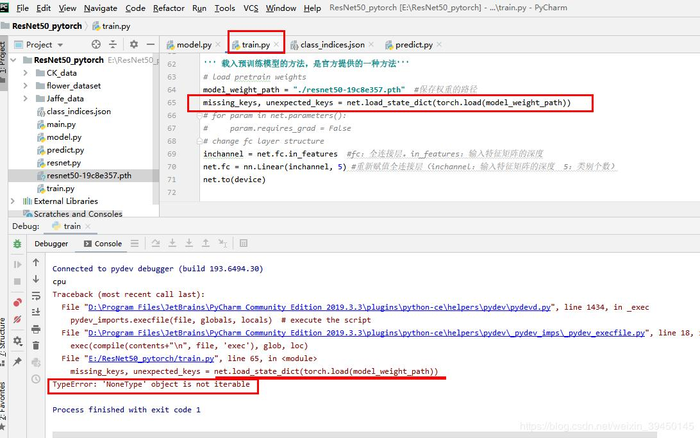Click Step Into My Code icon
The image size is (700, 438).
click(x=189, y=243)
